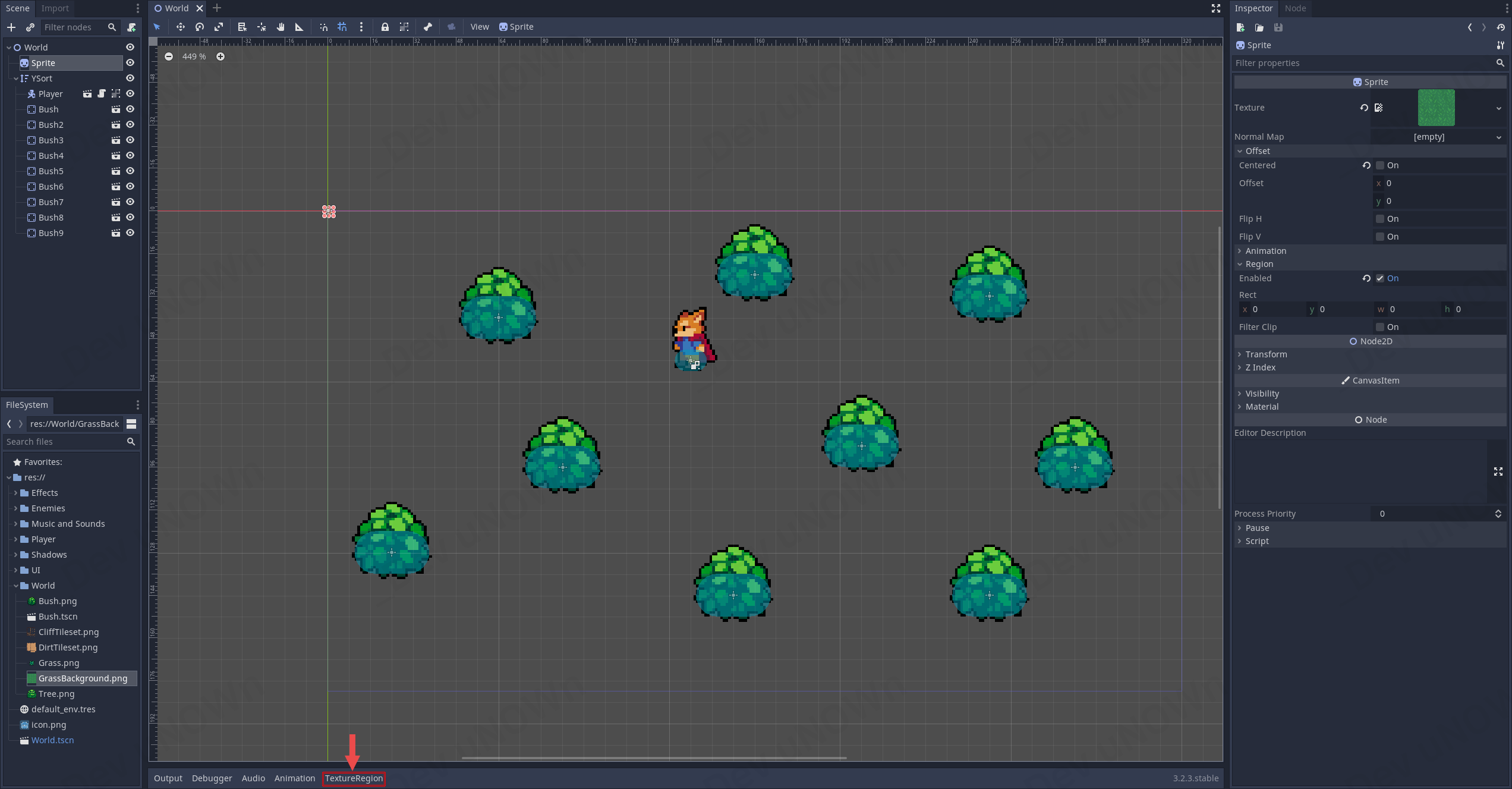
Task: Select the Move mode tool
Action: tap(181, 27)
